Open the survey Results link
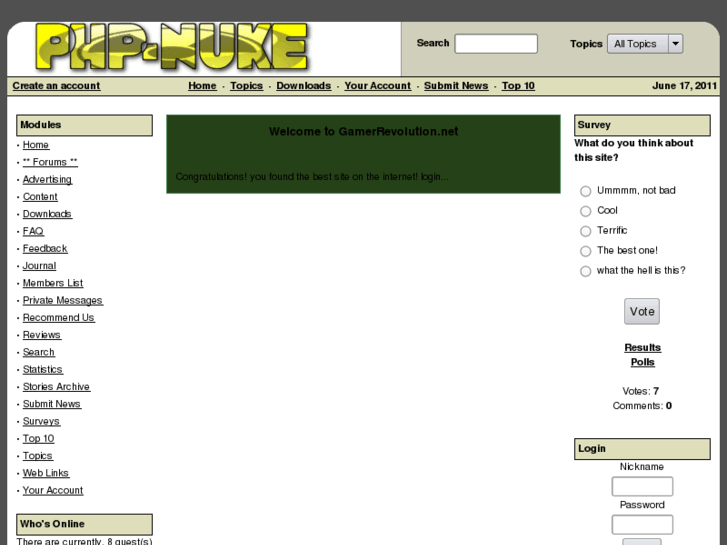This screenshot has height=545, width=727. pos(643,347)
